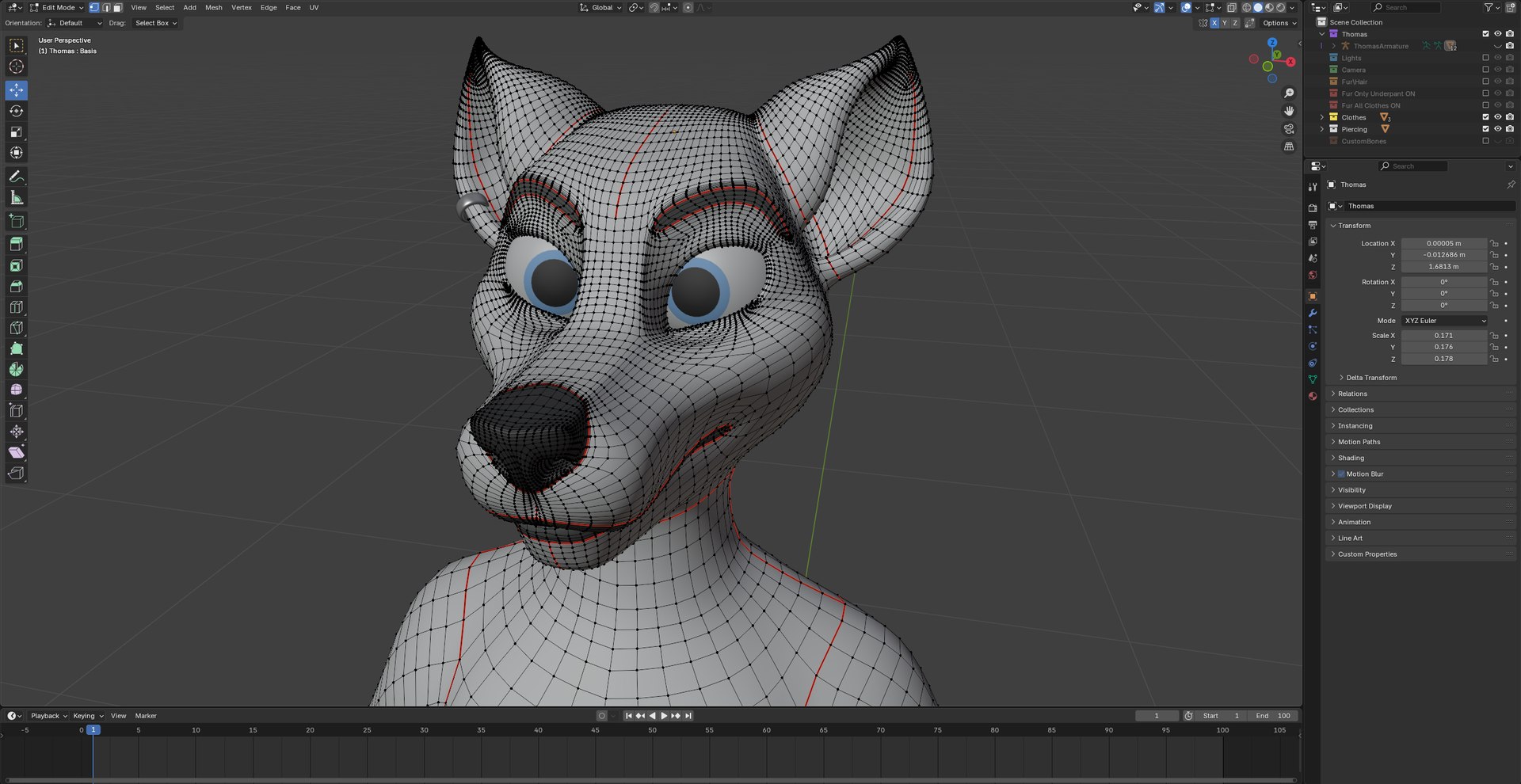Expand the Piercing collection
The image size is (1521, 784).
(1322, 129)
